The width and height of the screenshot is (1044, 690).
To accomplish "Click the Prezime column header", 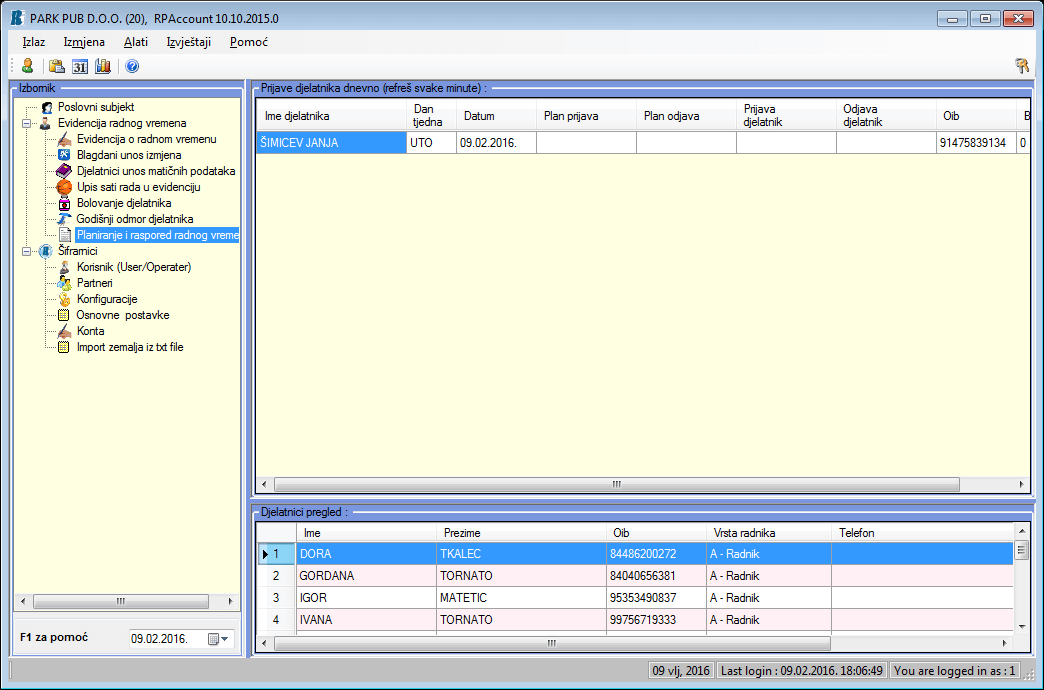I will tap(521, 533).
